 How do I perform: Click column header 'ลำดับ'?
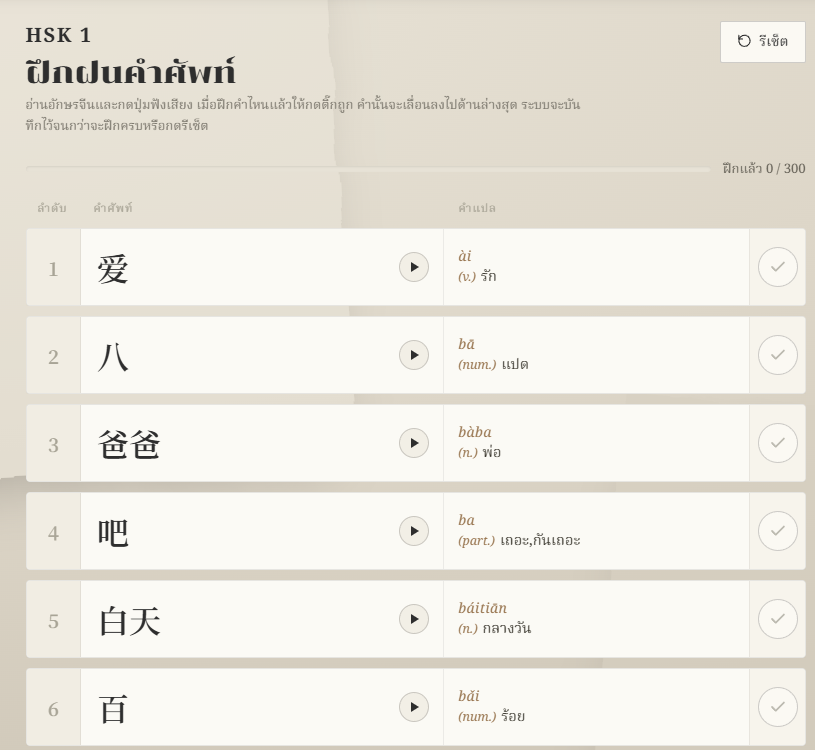[x=51, y=208]
